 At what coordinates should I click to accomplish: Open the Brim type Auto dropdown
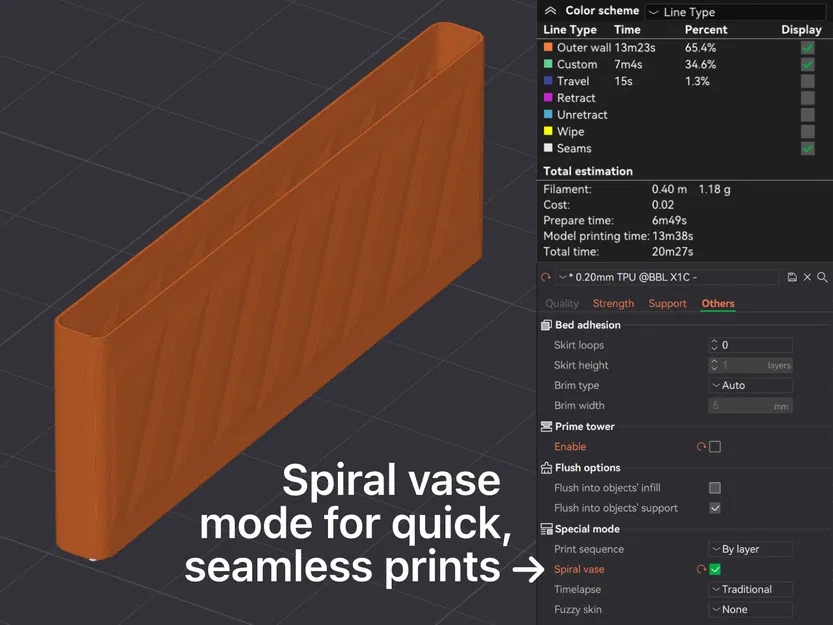[751, 385]
